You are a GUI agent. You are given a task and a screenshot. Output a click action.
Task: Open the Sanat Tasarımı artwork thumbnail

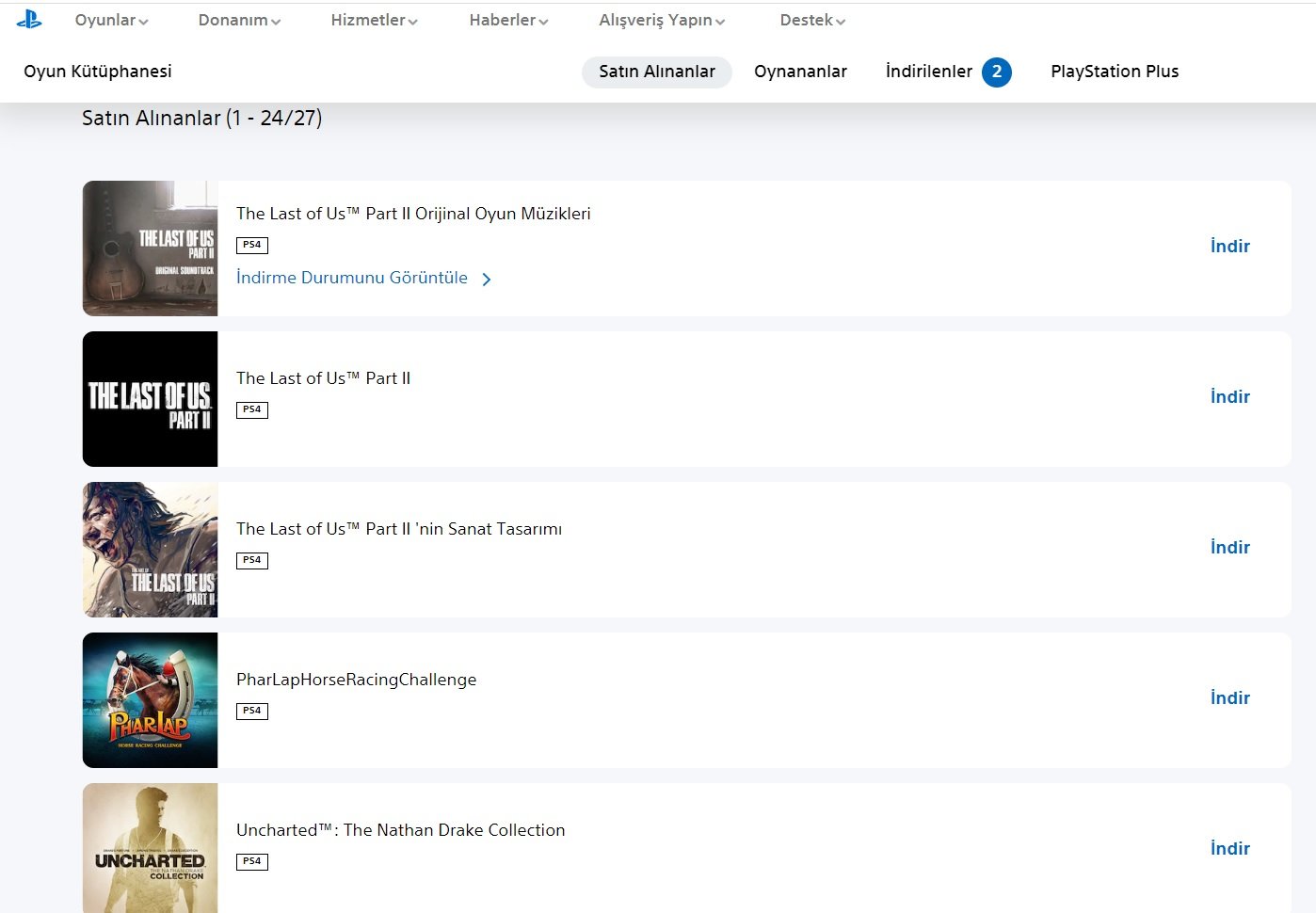tap(150, 550)
